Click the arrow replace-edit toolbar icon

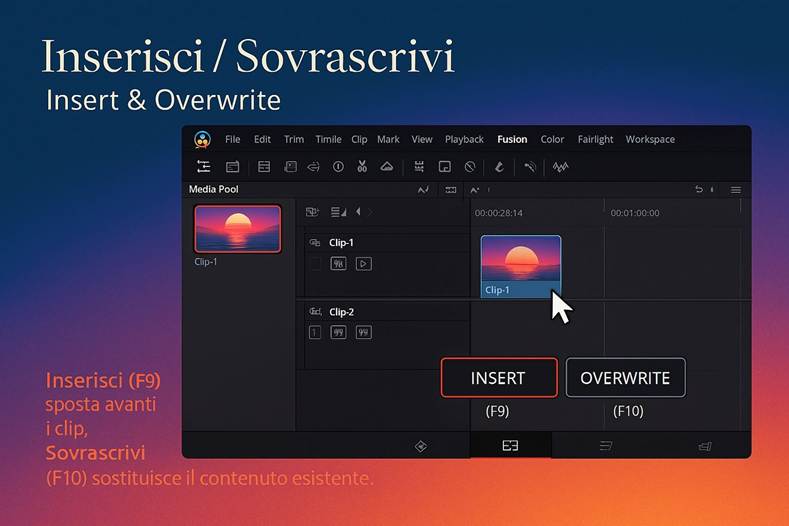pyautogui.click(x=313, y=167)
